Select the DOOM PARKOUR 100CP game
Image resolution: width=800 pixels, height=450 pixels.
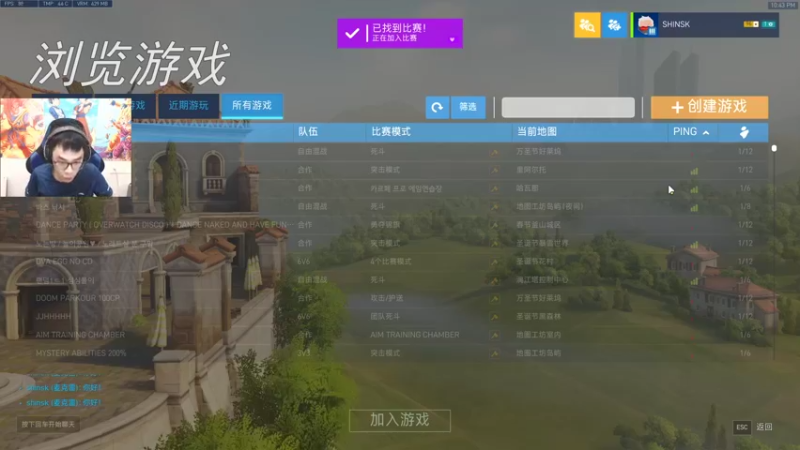click(x=78, y=298)
